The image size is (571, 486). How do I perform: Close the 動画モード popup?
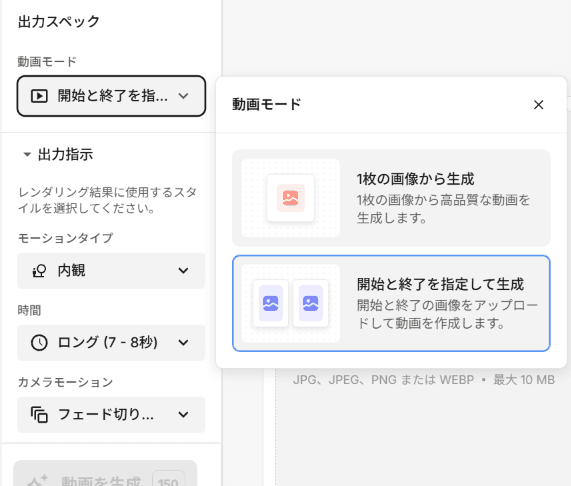tap(538, 105)
